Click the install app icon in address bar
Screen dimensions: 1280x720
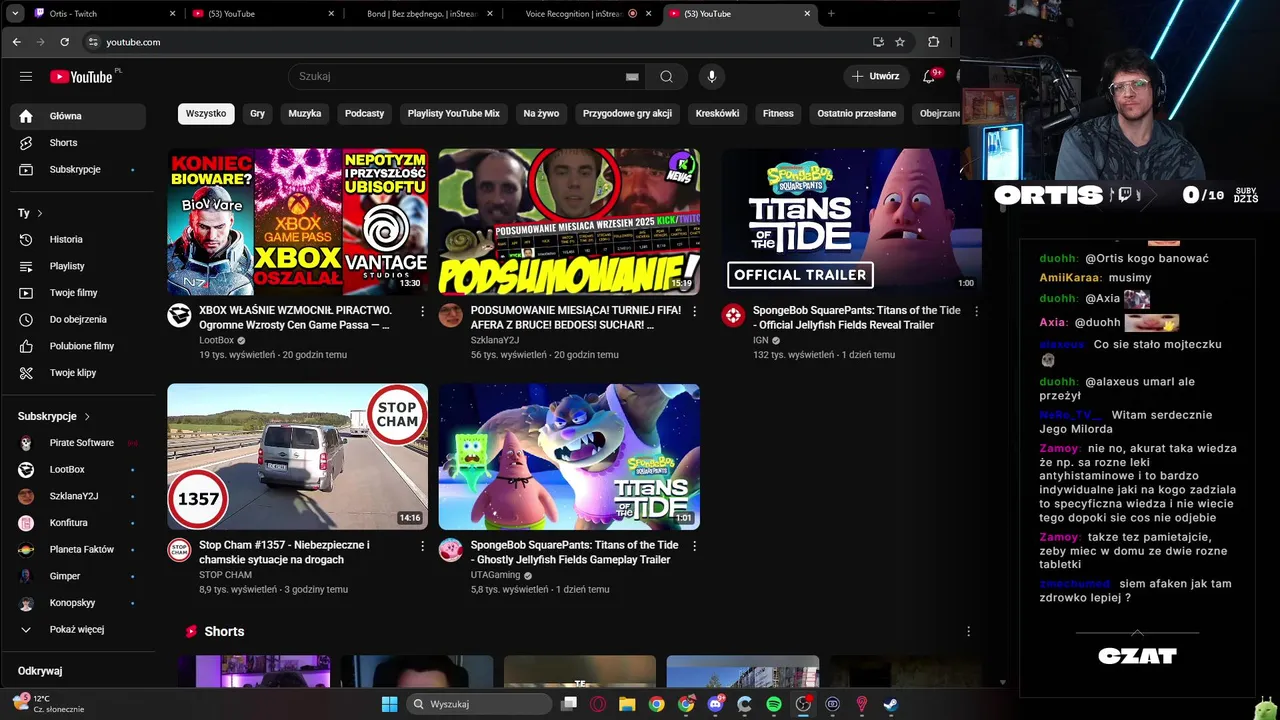pyautogui.click(x=878, y=42)
